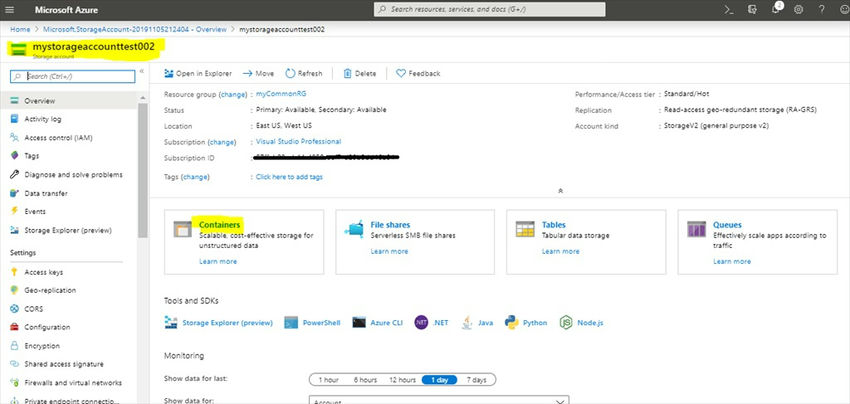
Task: Click the Overview icon in the sidebar
Action: 15,101
